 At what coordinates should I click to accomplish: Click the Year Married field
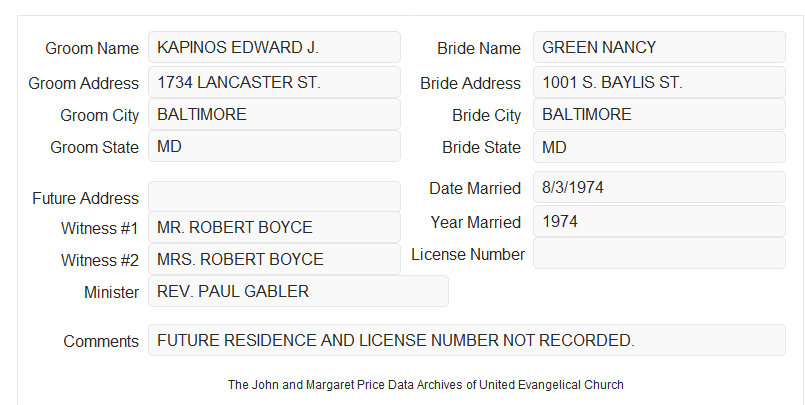[x=659, y=221]
